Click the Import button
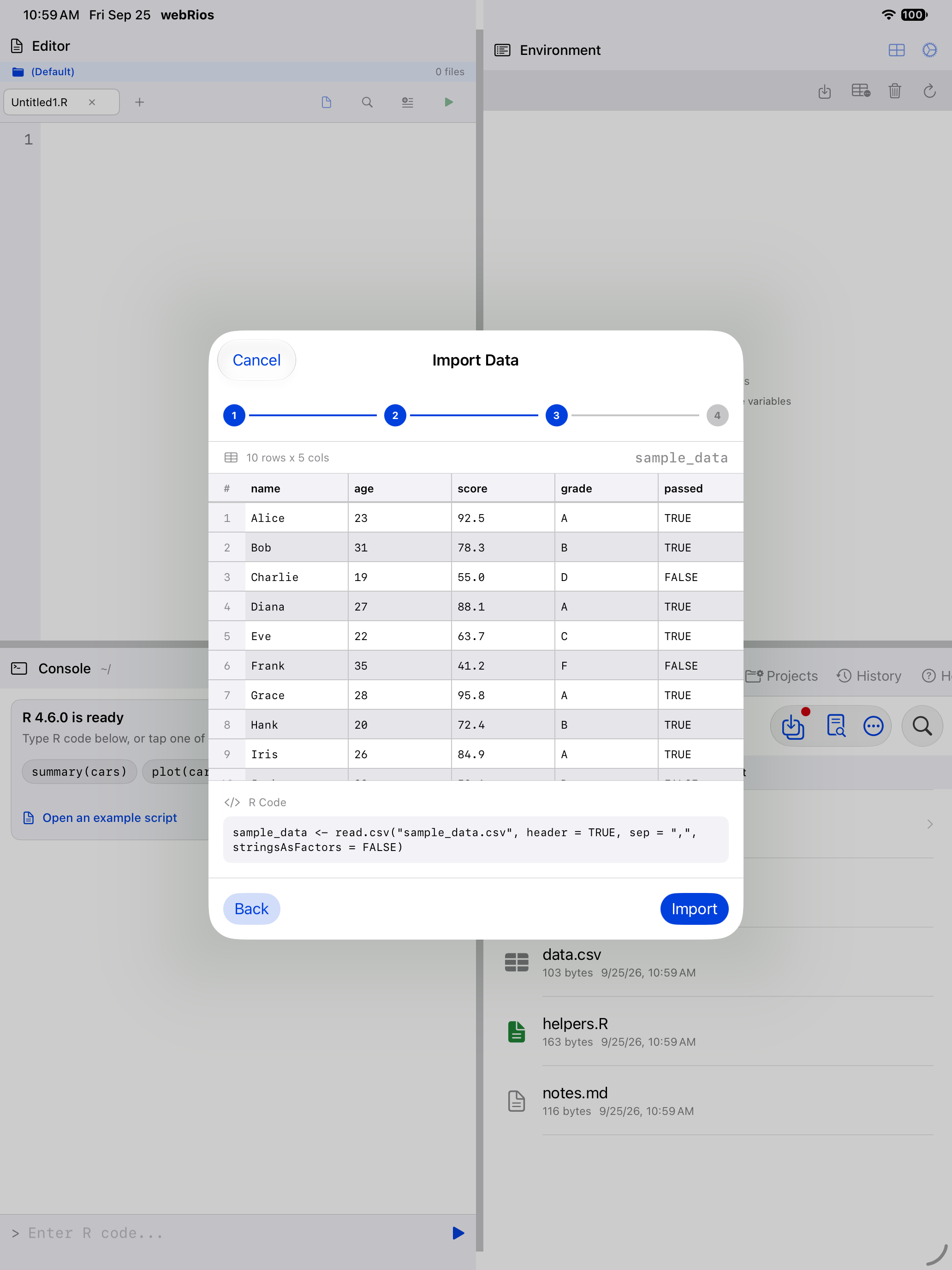The height and width of the screenshot is (1270, 952). pos(694,909)
